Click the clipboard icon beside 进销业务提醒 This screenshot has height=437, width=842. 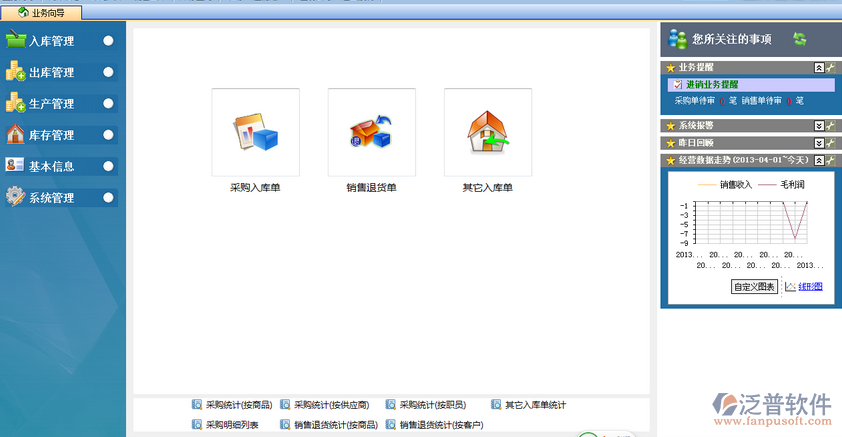coord(678,84)
